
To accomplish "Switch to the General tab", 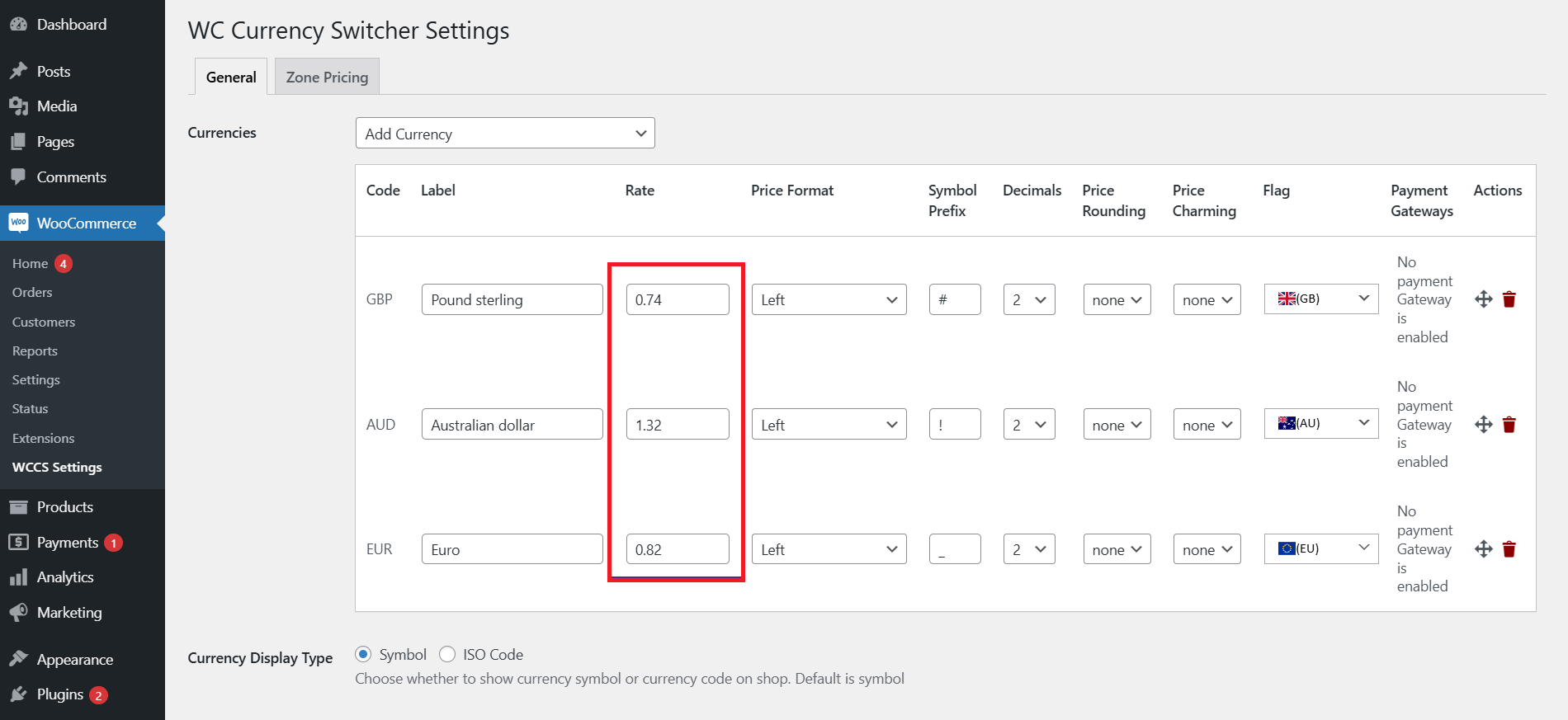I will coord(231,77).
